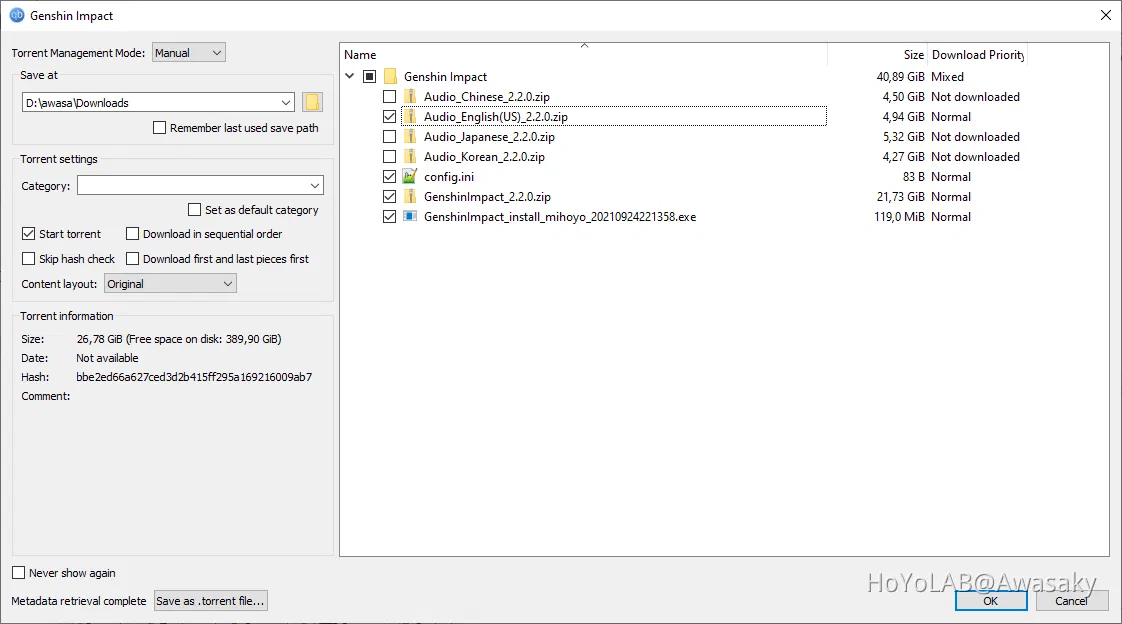
Task: Click the config.ini file icon
Action: coord(410,176)
